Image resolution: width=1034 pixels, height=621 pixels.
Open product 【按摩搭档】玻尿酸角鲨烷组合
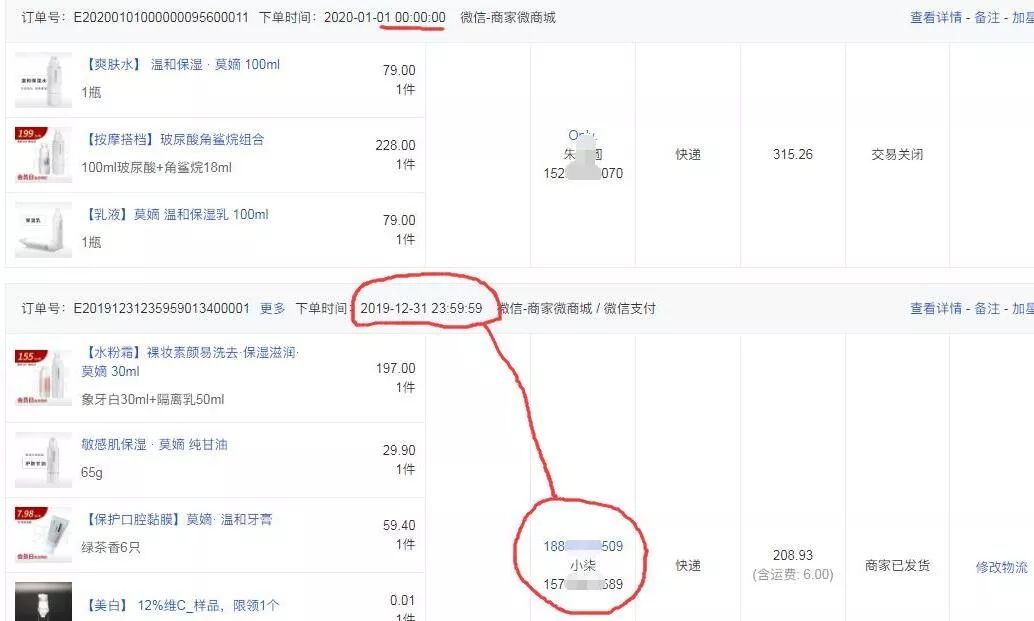point(173,140)
